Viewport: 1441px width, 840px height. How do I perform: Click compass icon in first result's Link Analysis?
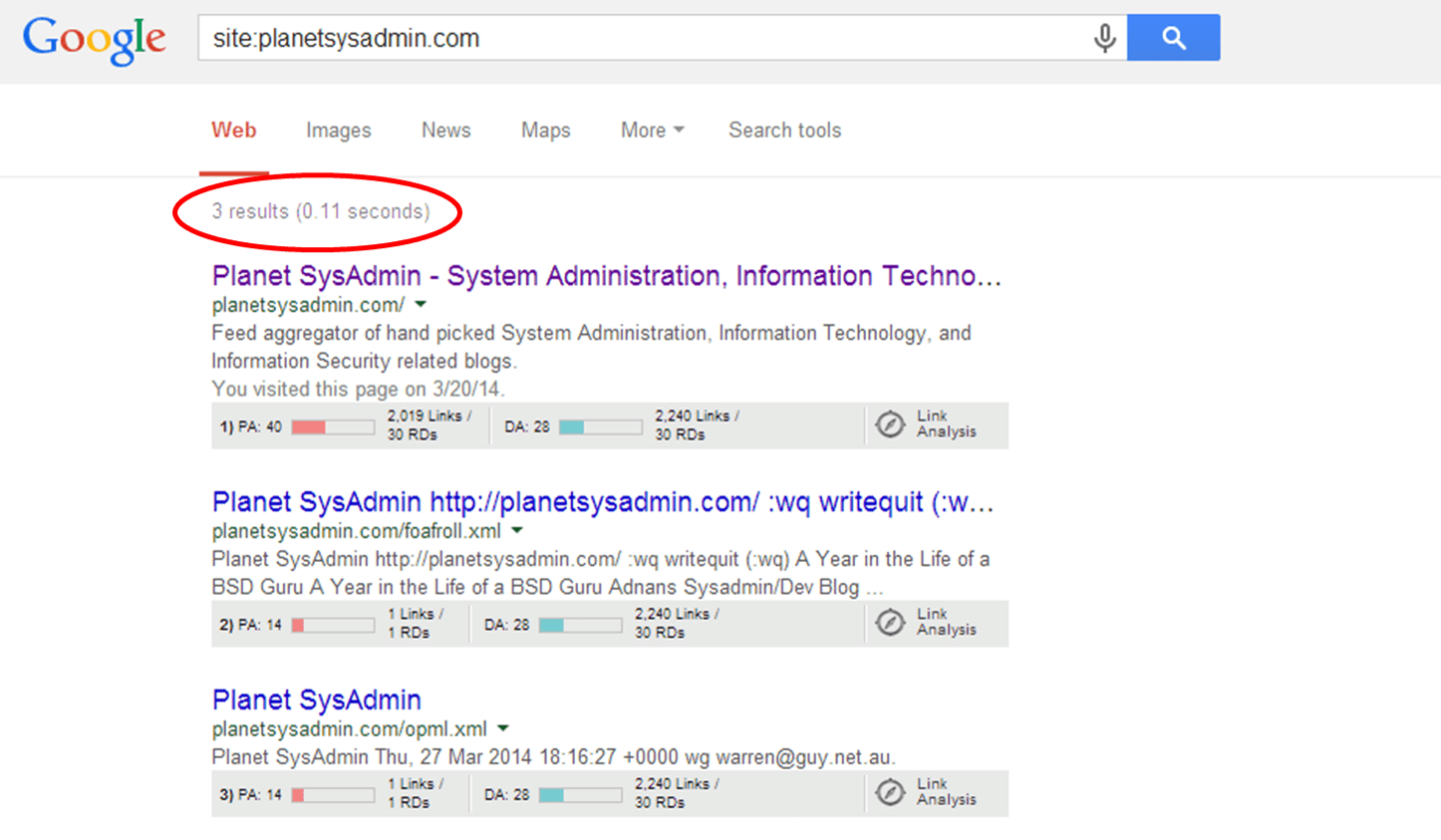click(x=890, y=424)
